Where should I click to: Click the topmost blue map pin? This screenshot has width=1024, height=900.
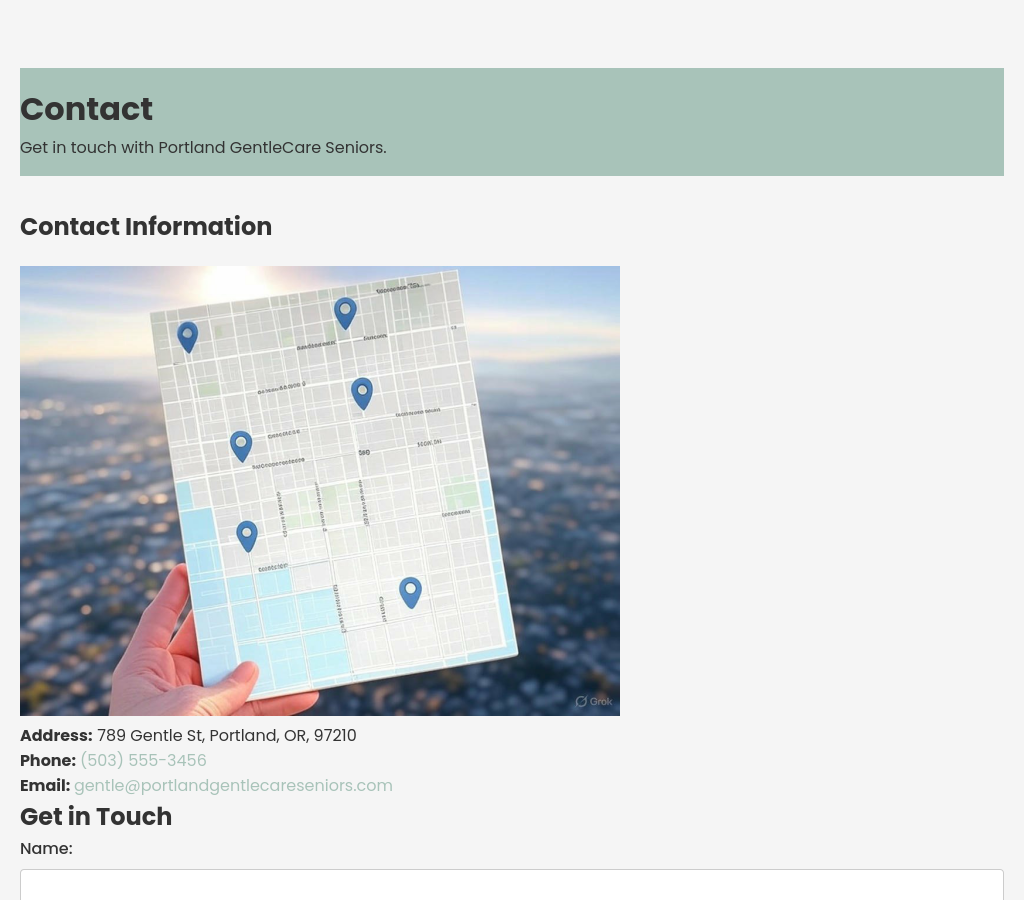345,312
